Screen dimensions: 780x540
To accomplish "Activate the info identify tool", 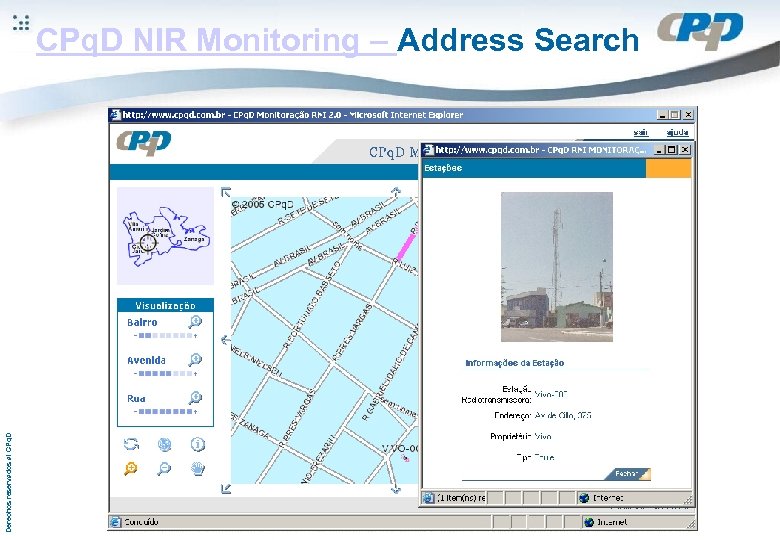I will (197, 444).
